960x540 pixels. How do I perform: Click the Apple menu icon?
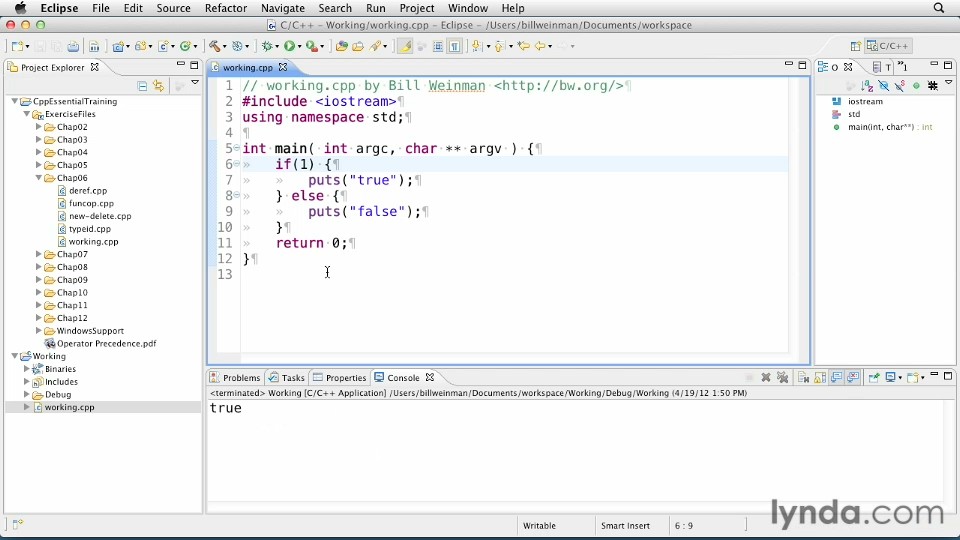pyautogui.click(x=20, y=8)
